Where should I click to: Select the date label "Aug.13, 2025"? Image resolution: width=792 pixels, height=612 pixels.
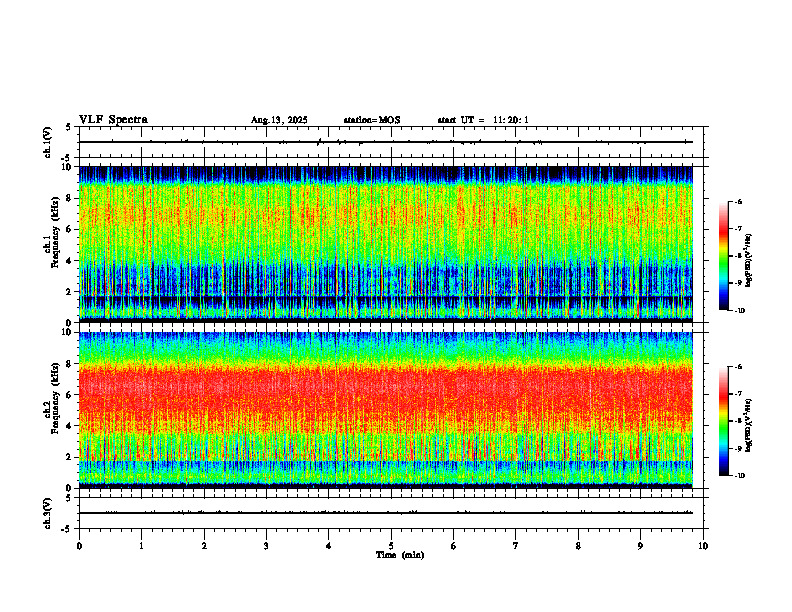click(279, 120)
